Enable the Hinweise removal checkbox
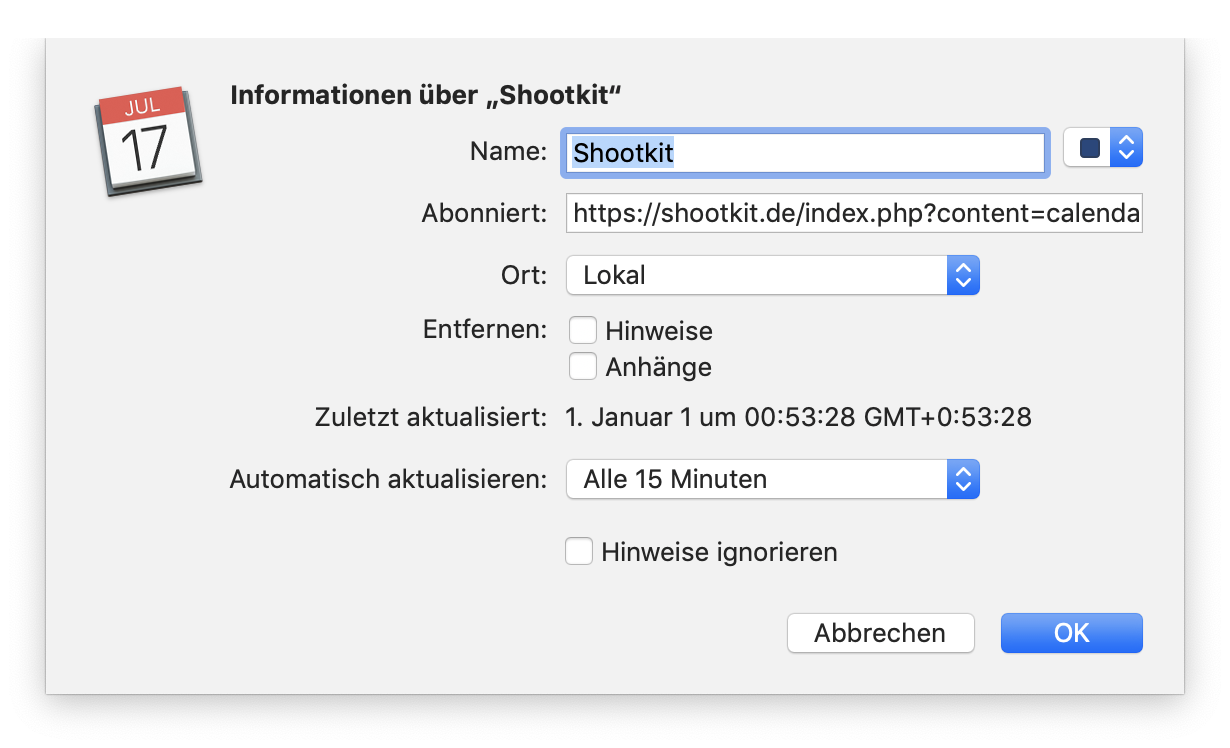This screenshot has width=1230, height=748. (583, 329)
